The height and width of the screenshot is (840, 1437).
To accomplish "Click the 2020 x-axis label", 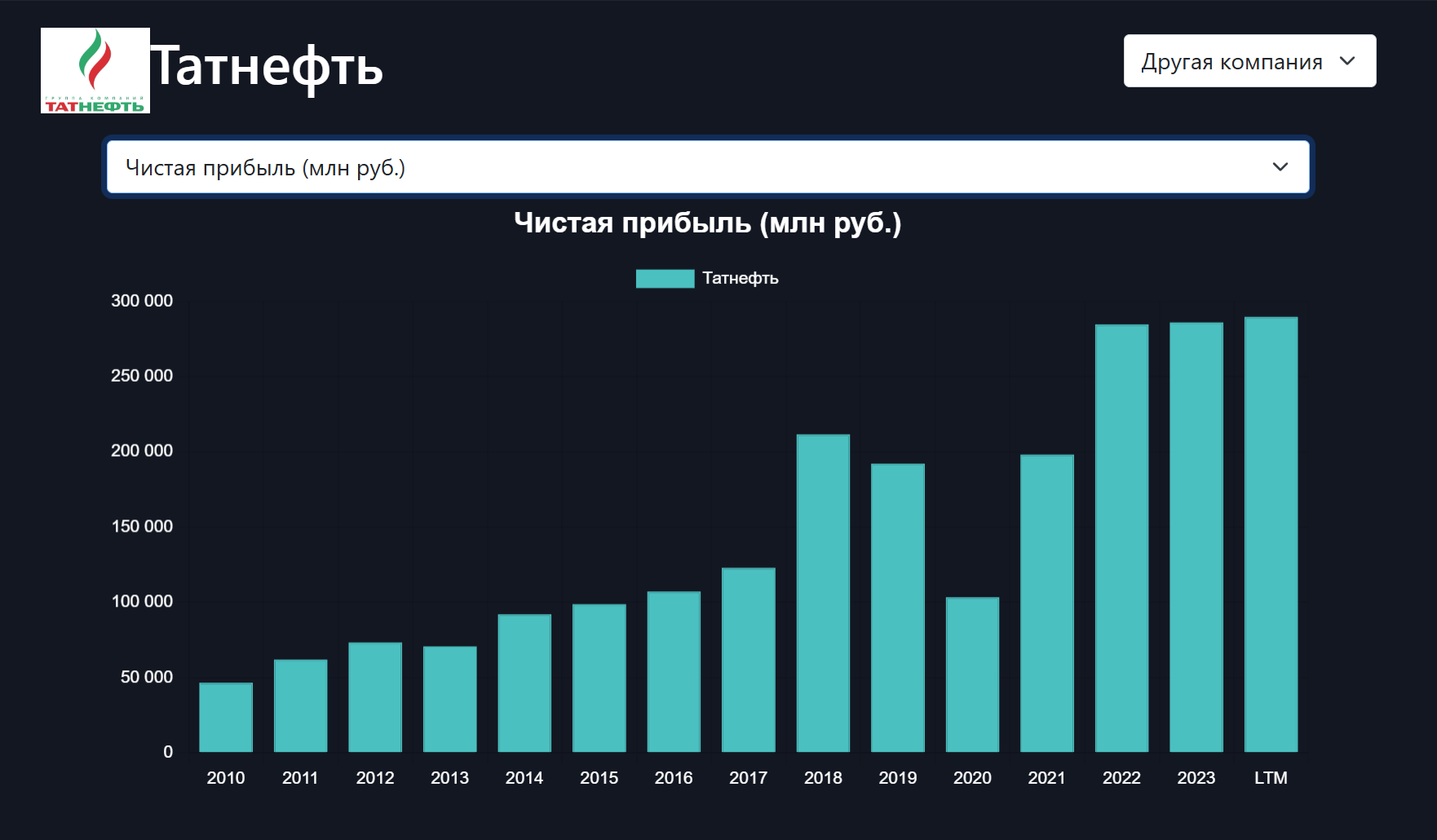I will (x=972, y=778).
